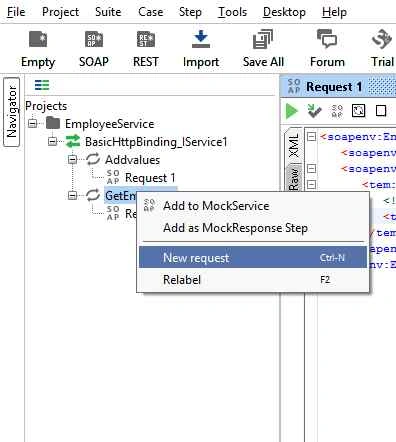The image size is (396, 442).
Task: Click the Projects label in navigator
Action: click(46, 106)
